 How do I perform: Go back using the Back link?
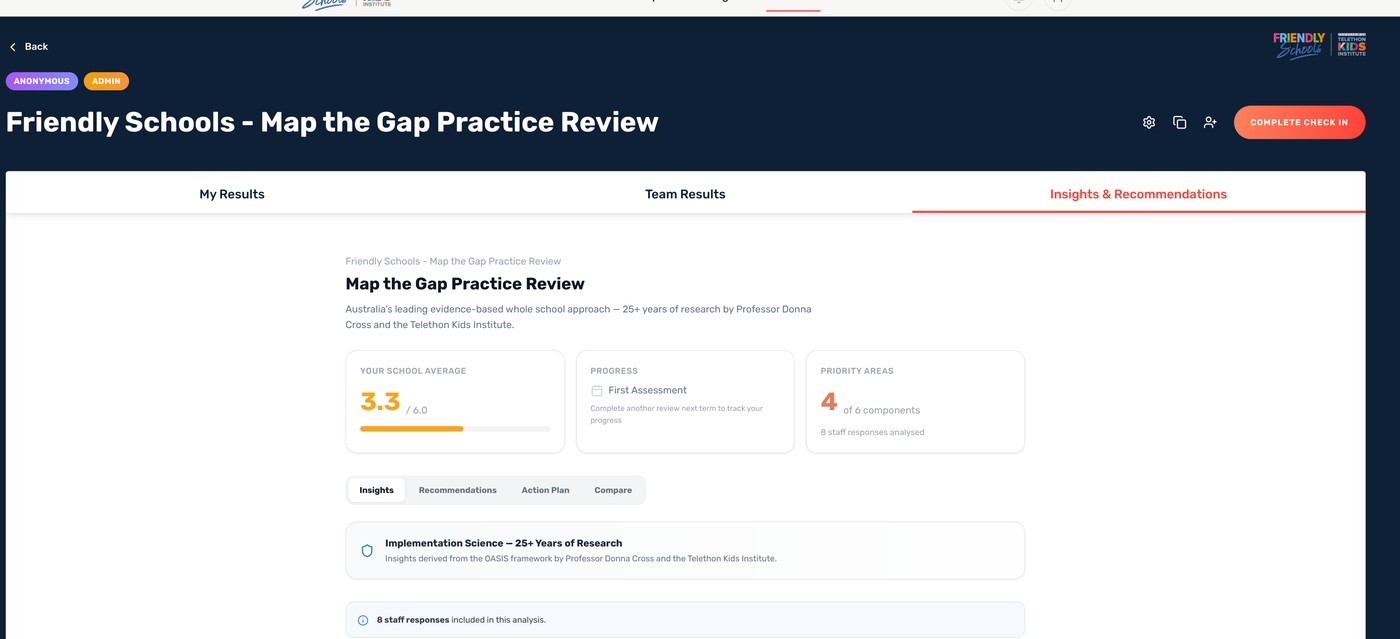click(x=29, y=47)
